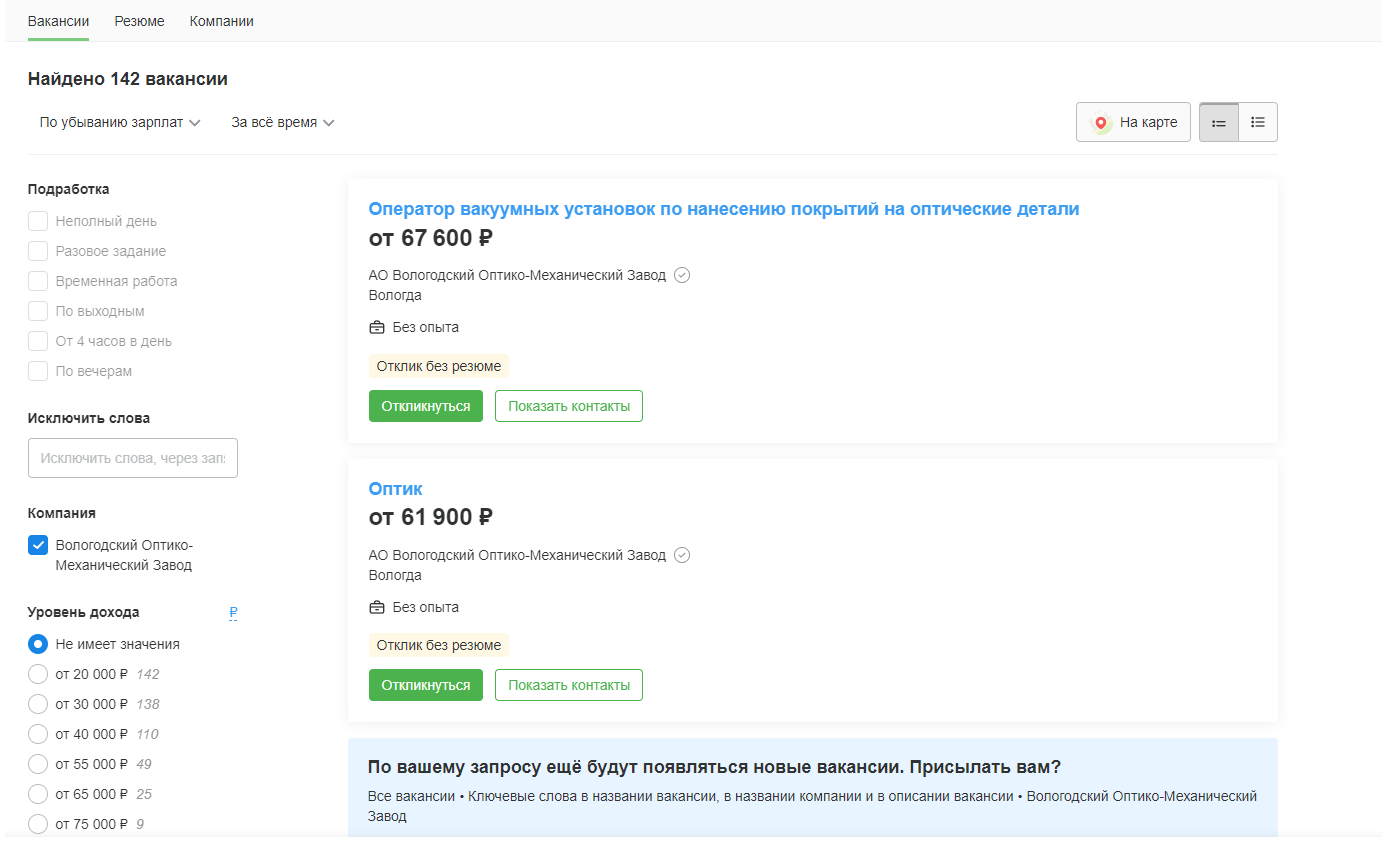
Task: Open the По убыванию зарплат sort dropdown
Action: [120, 122]
